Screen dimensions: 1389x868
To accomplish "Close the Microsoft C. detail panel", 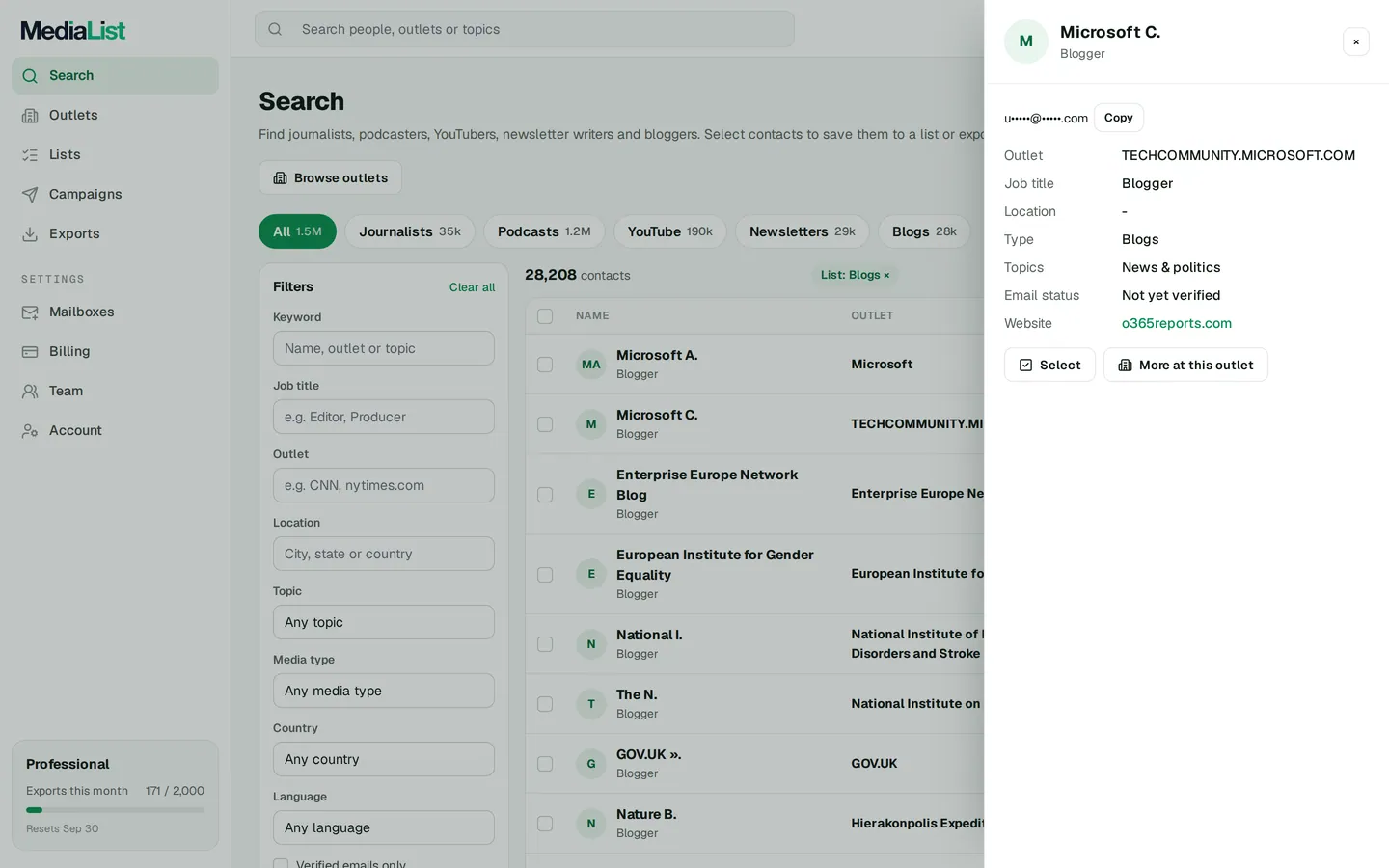I will coord(1355,41).
